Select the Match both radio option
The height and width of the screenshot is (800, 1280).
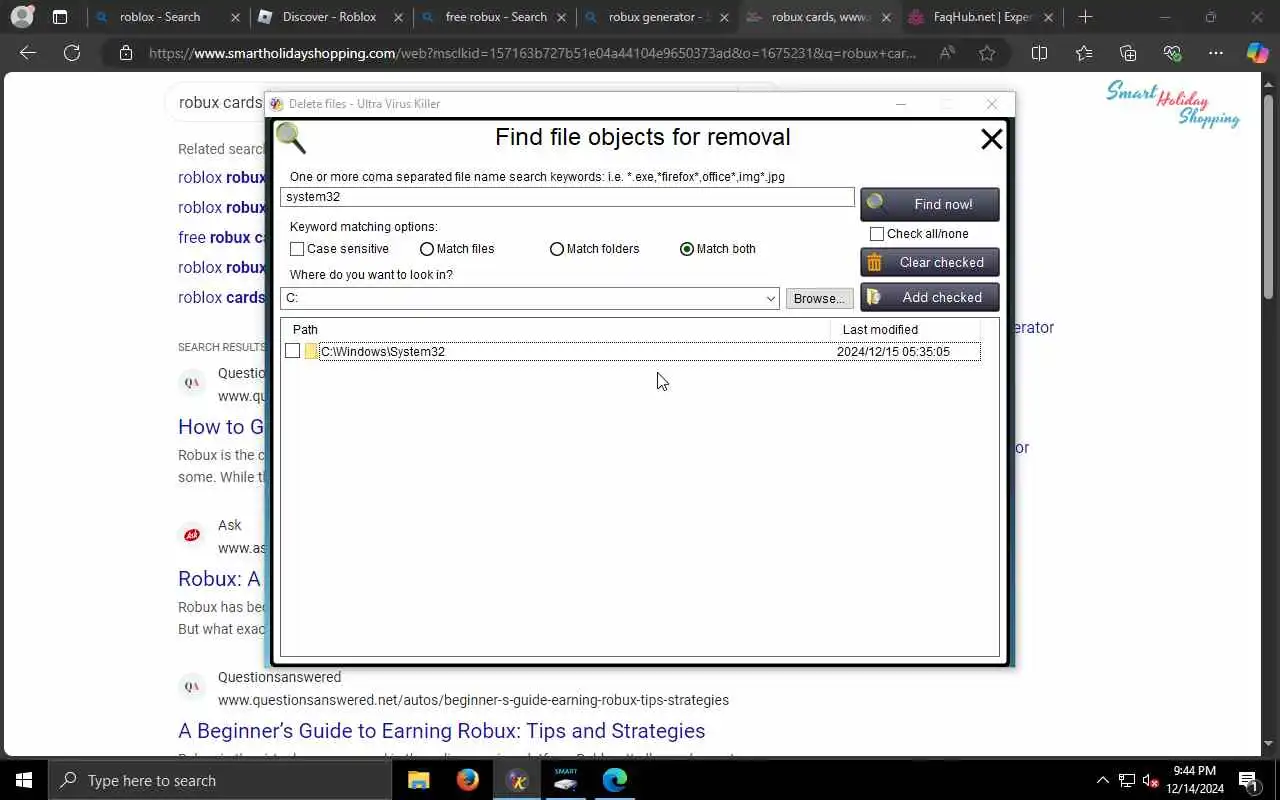pos(687,249)
